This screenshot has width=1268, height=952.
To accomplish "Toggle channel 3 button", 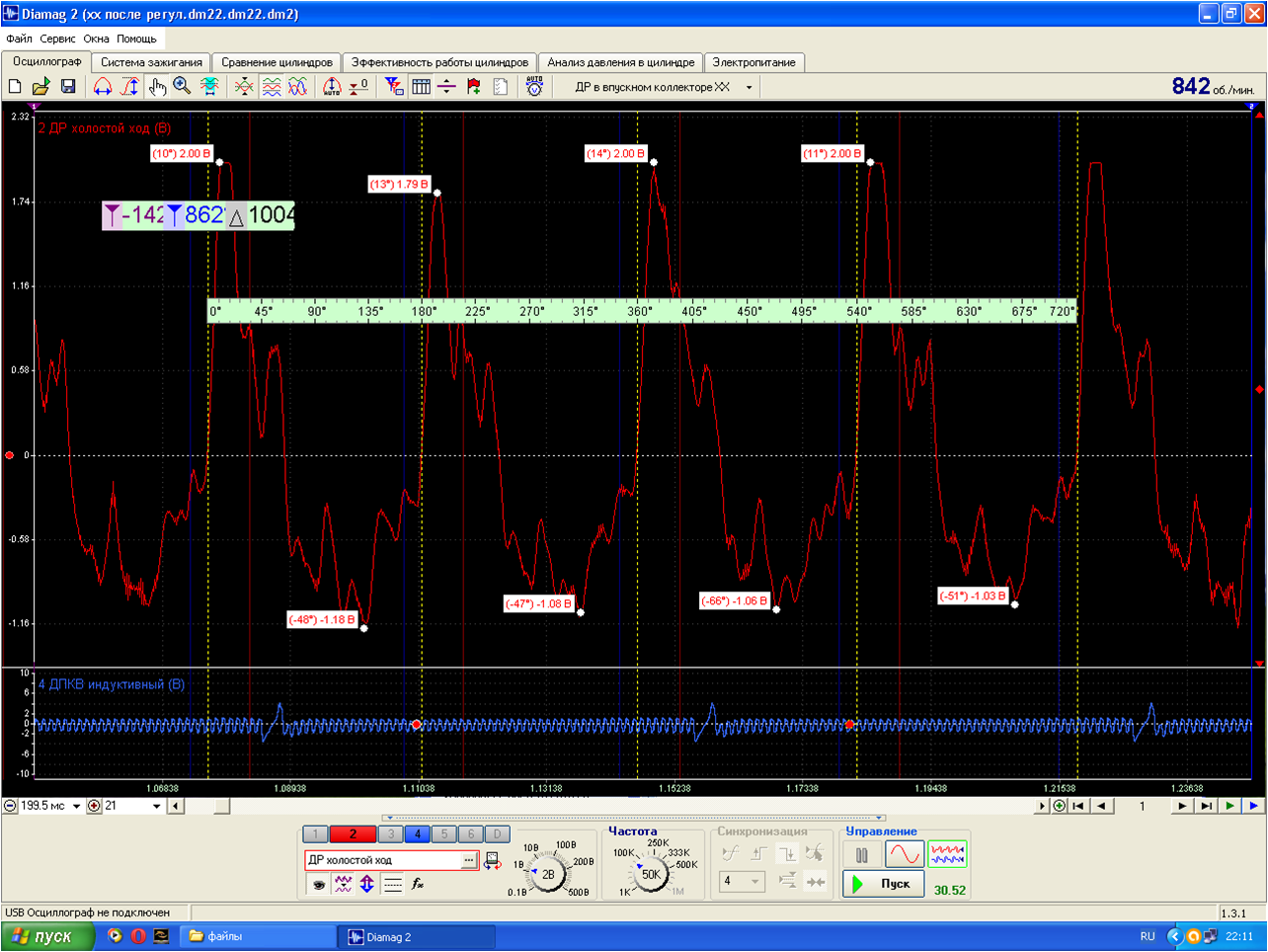I will pyautogui.click(x=391, y=834).
